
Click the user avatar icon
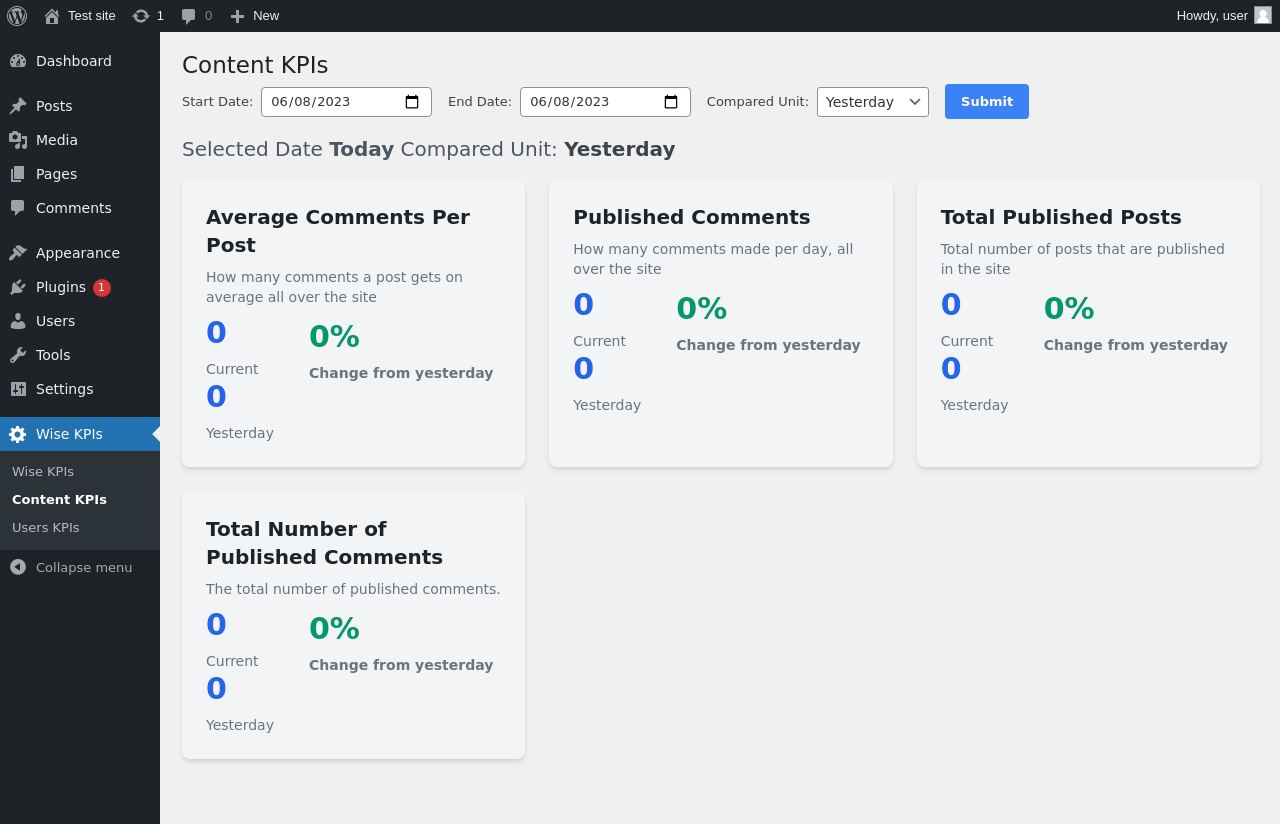1263,15
